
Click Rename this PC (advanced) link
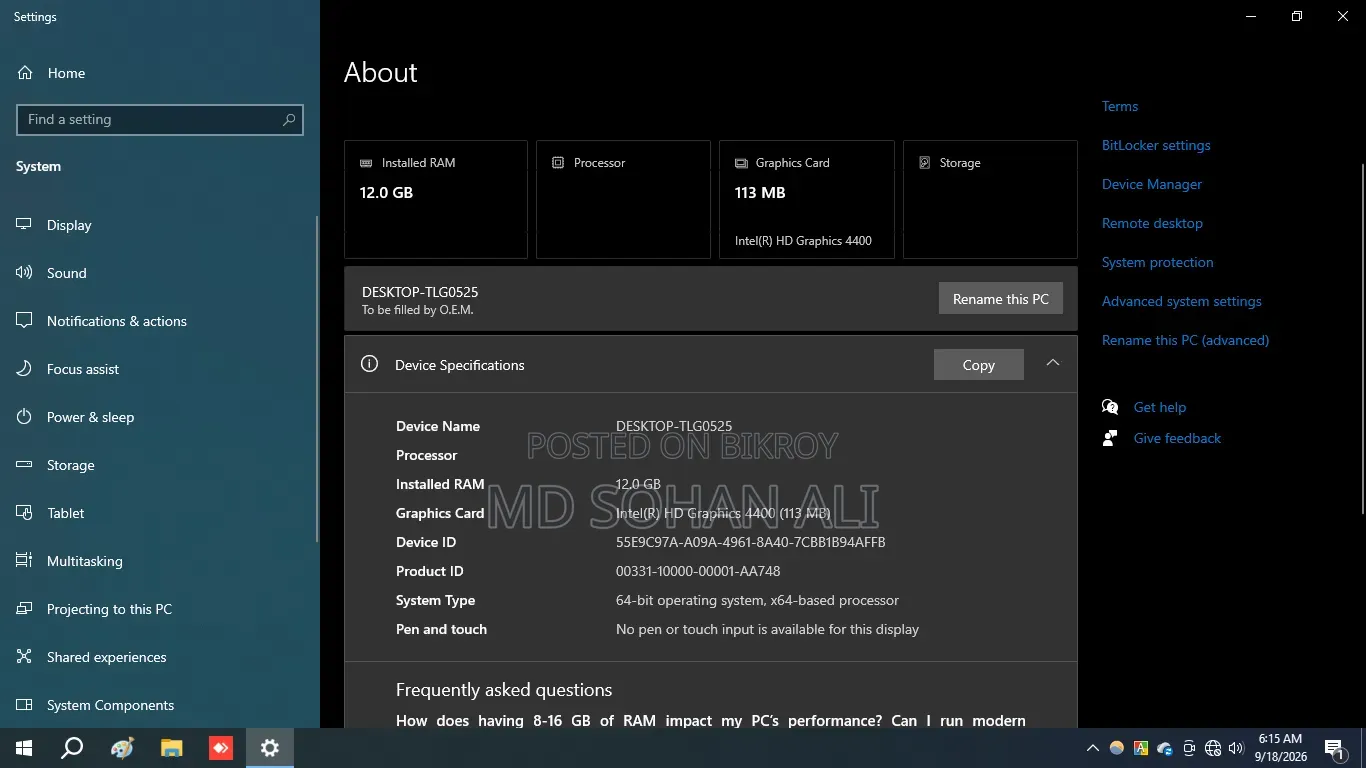click(1186, 340)
